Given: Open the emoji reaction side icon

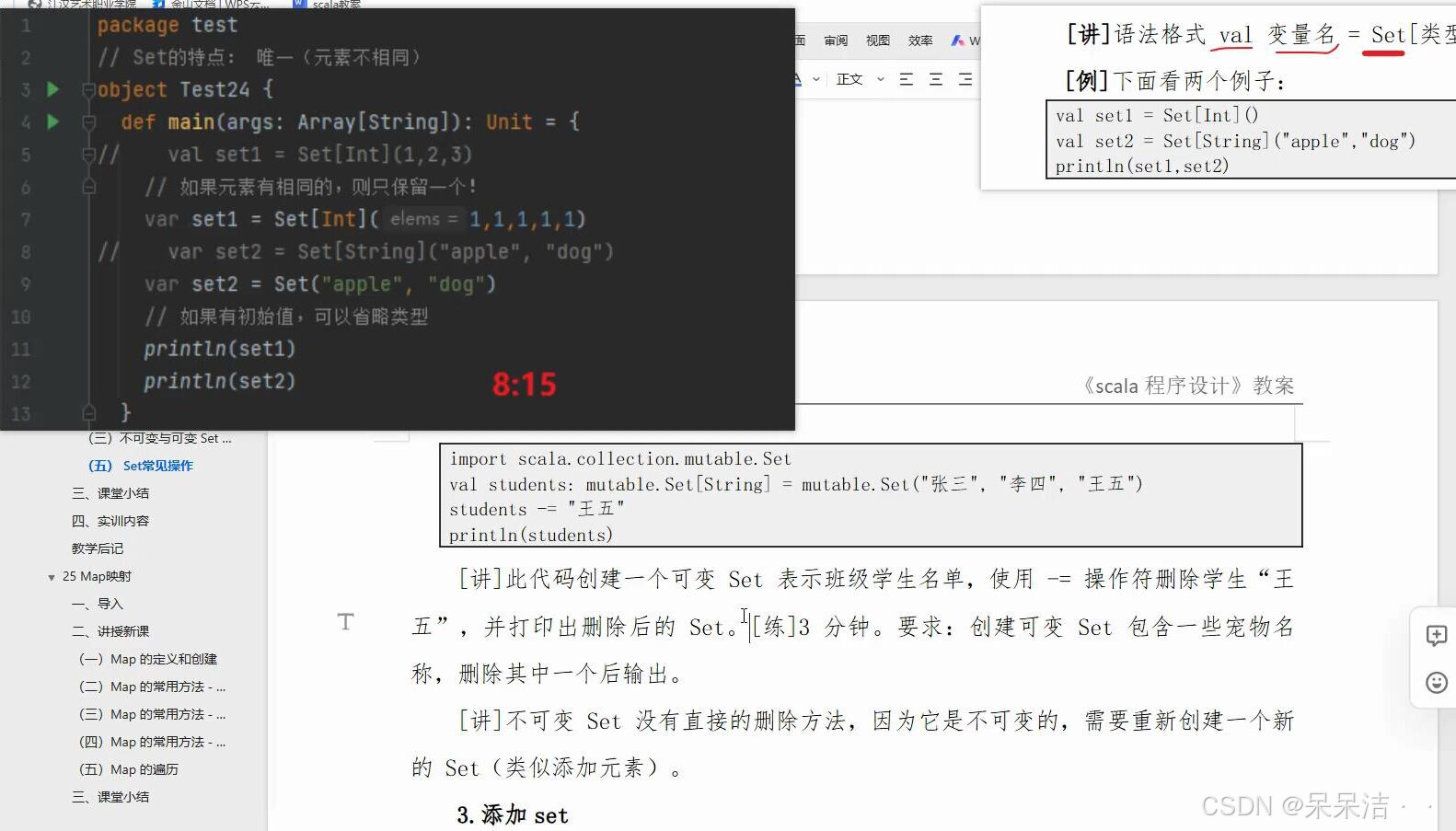Looking at the screenshot, I should 1436,682.
